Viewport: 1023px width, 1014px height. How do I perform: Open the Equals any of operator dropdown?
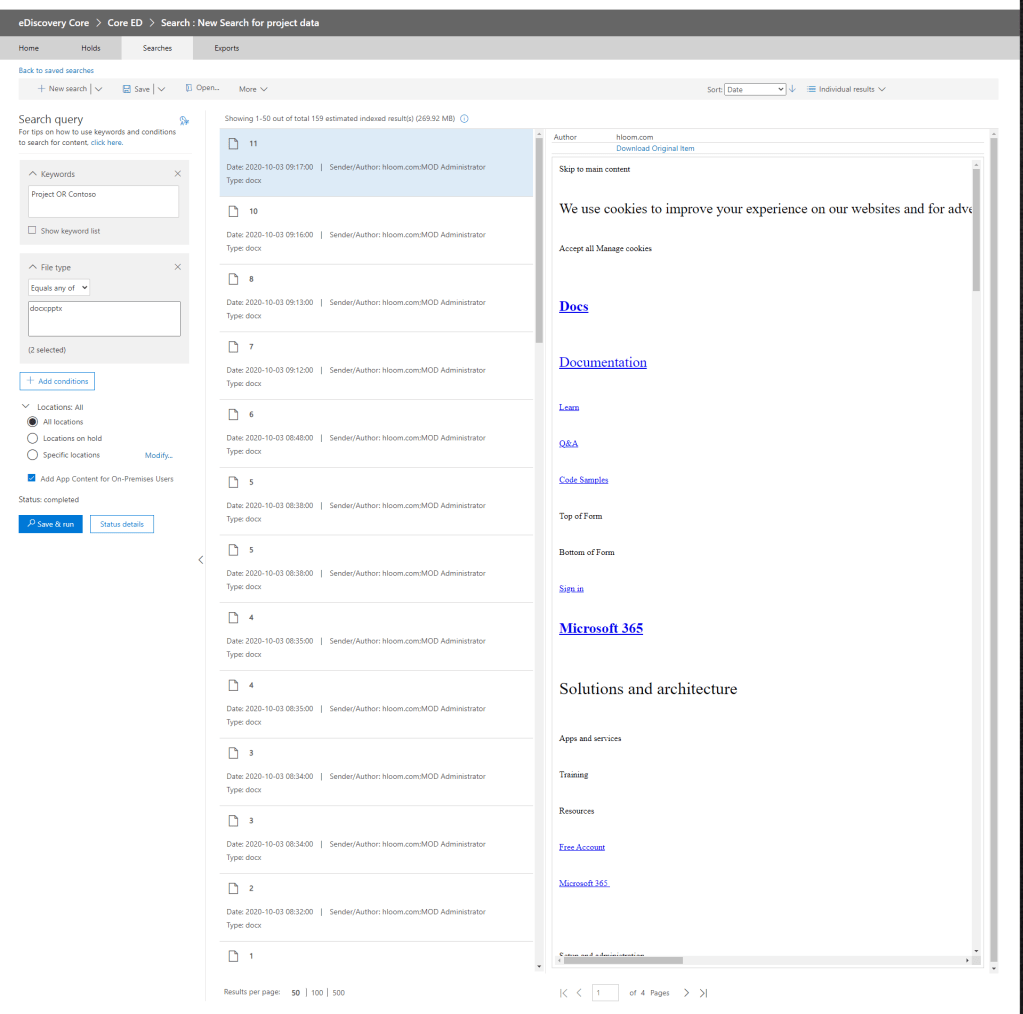(x=59, y=288)
